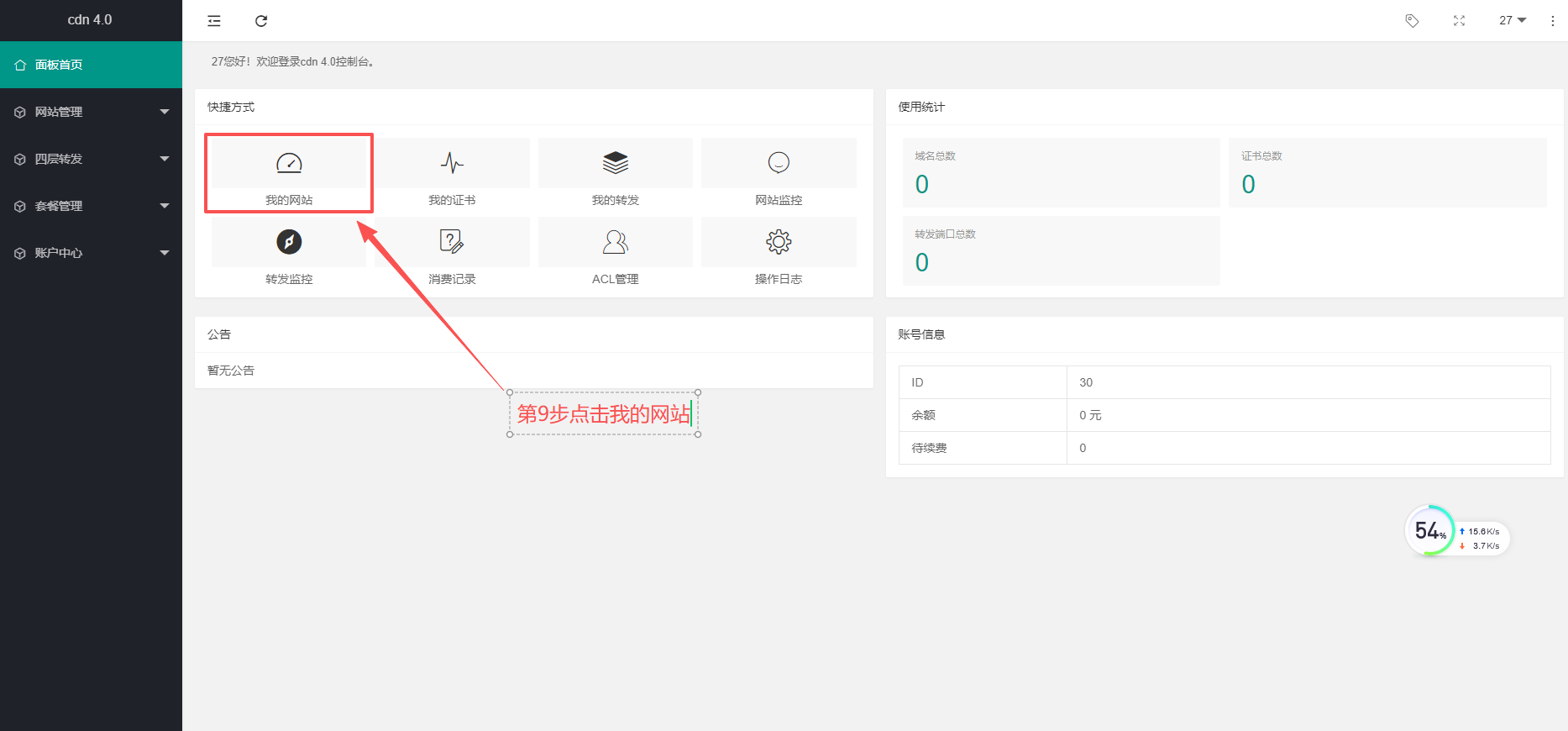1568x731 pixels.
Task: Toggle fullscreen mode icon in header
Action: (x=1459, y=21)
